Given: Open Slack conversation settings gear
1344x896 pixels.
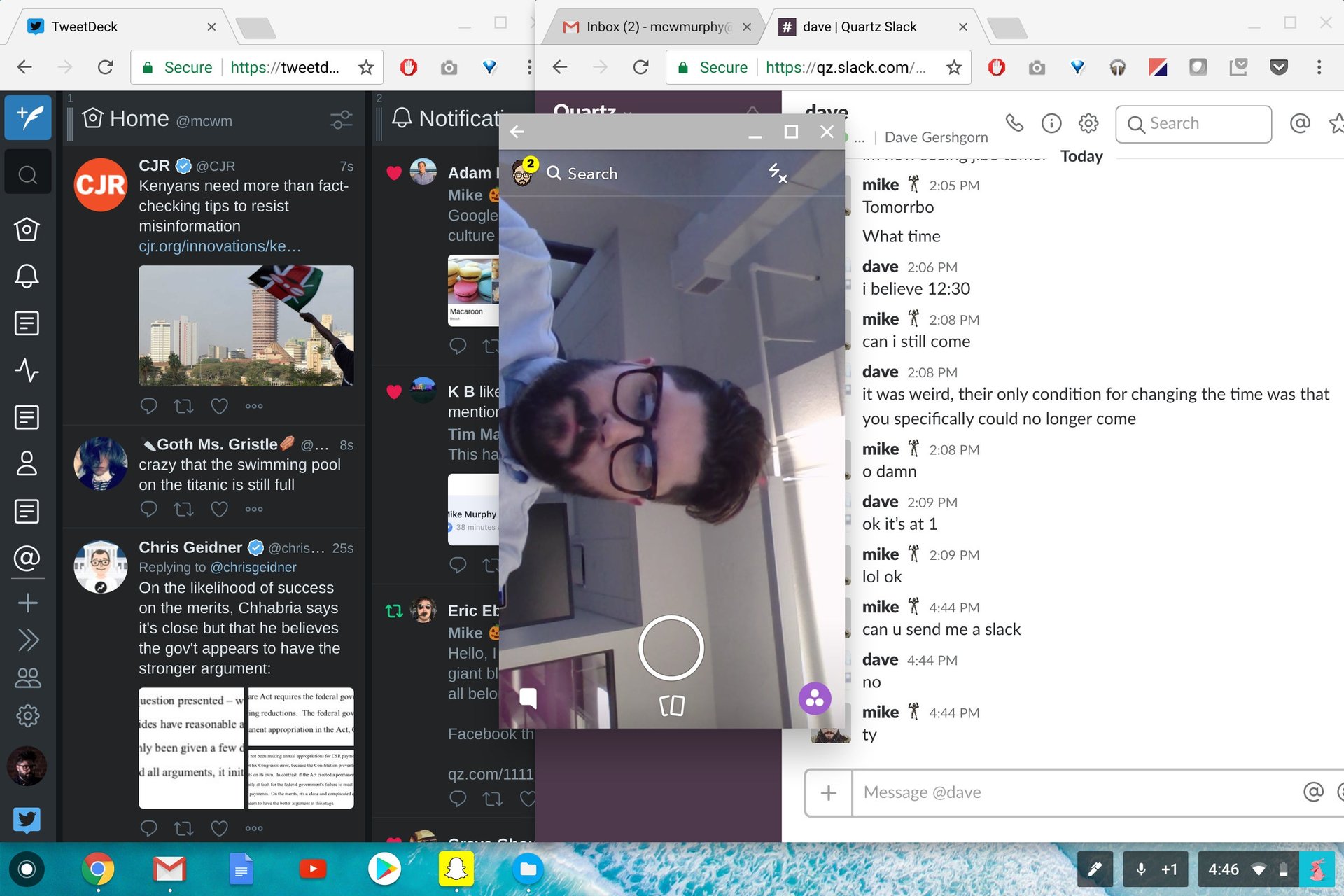Looking at the screenshot, I should tap(1088, 123).
